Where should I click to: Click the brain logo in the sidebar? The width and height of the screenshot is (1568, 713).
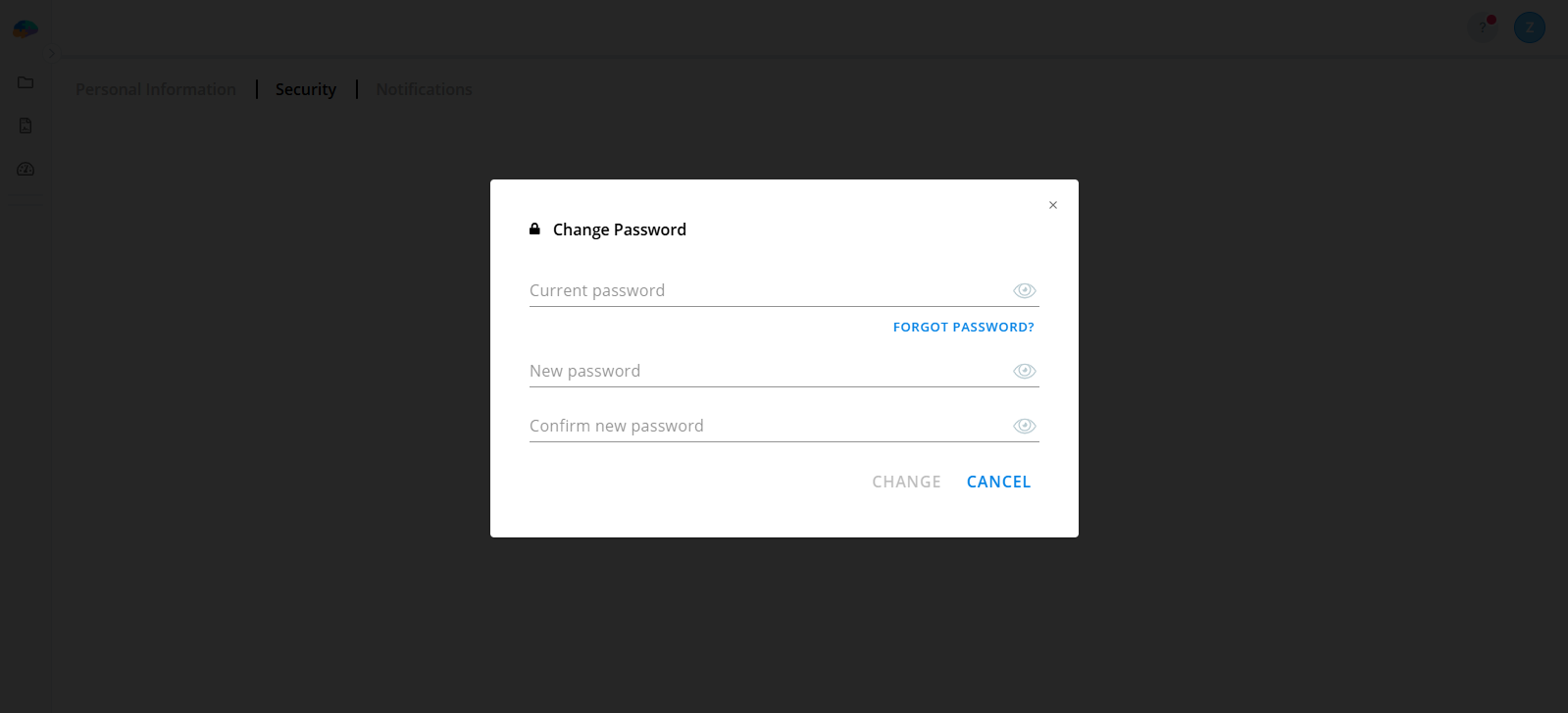[25, 29]
